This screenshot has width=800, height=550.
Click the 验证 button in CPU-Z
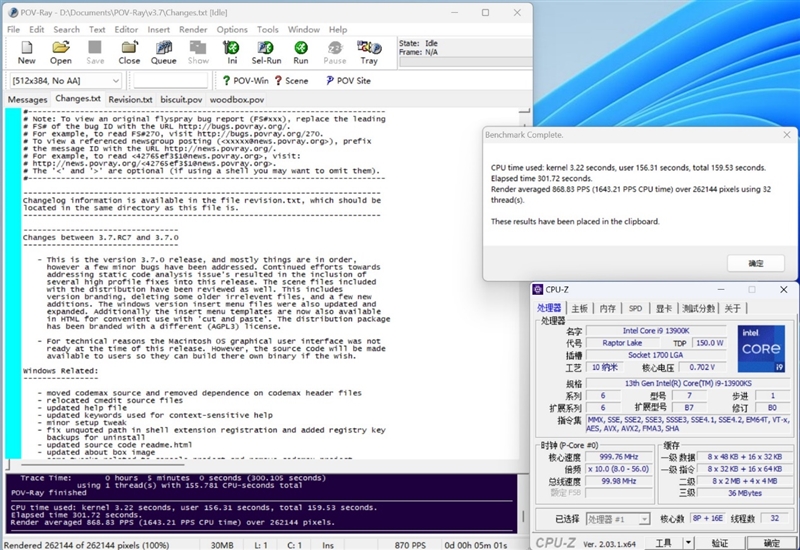[x=719, y=543]
